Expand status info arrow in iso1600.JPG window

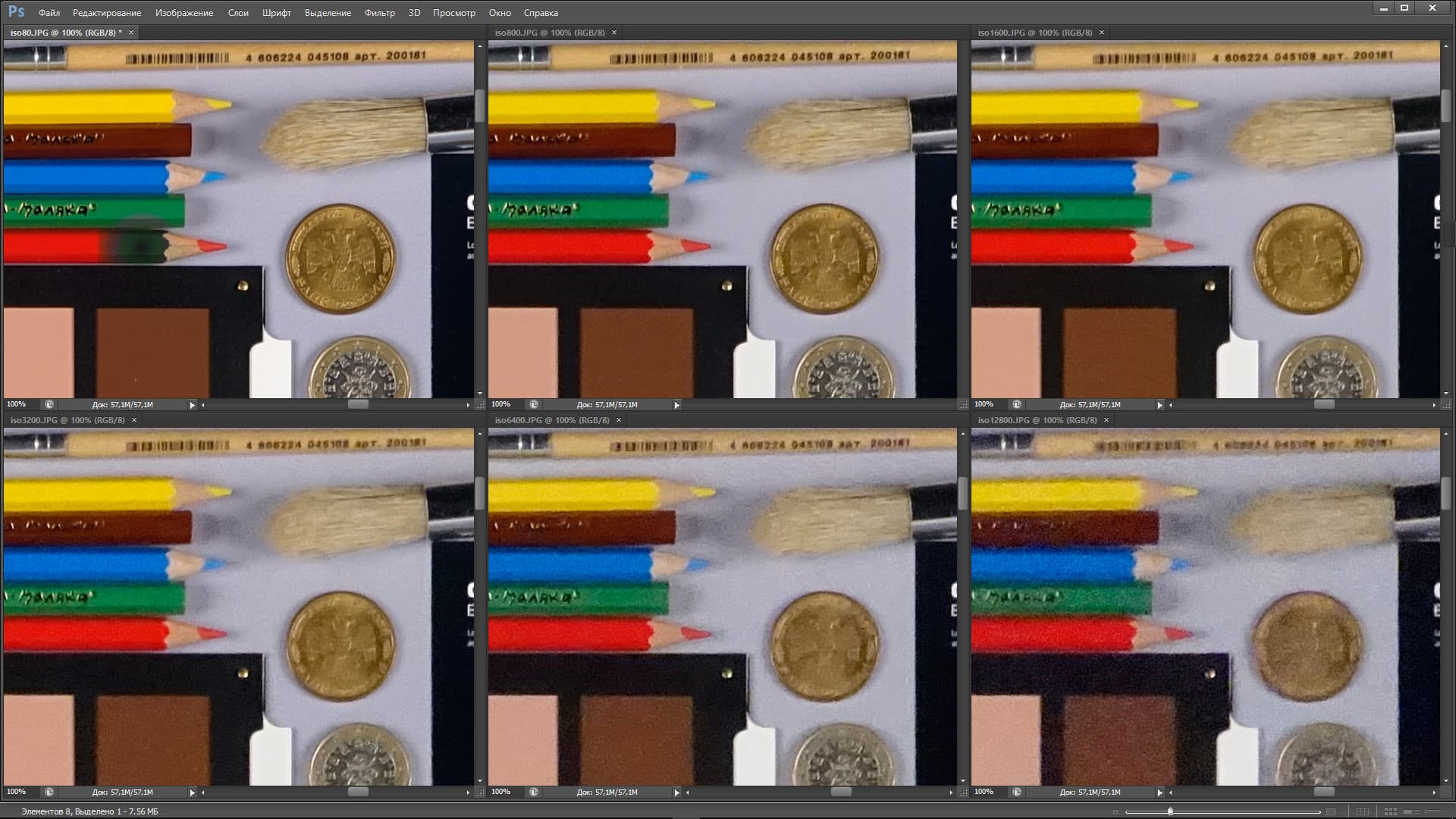pyautogui.click(x=1159, y=405)
